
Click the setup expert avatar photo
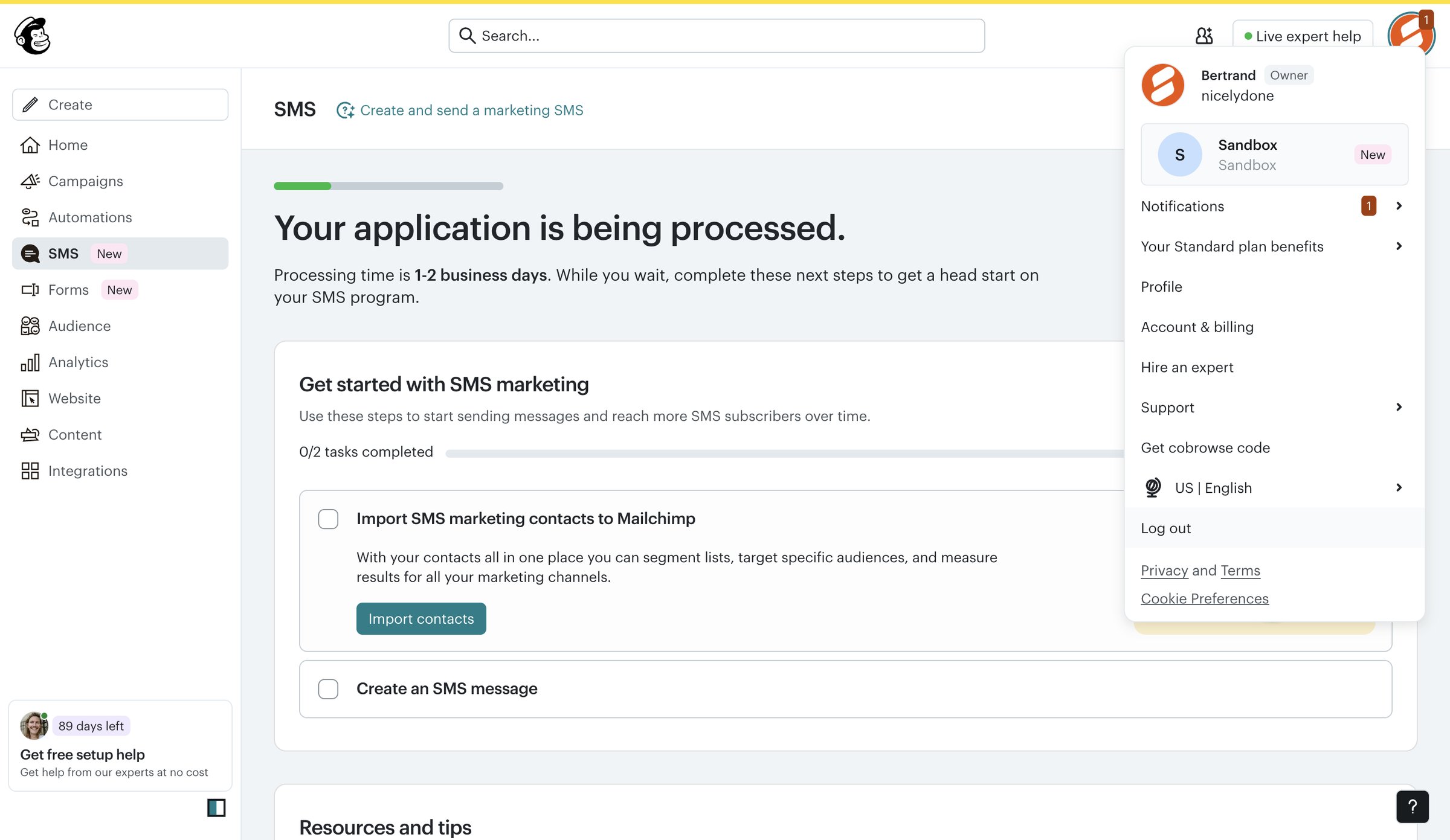point(34,725)
